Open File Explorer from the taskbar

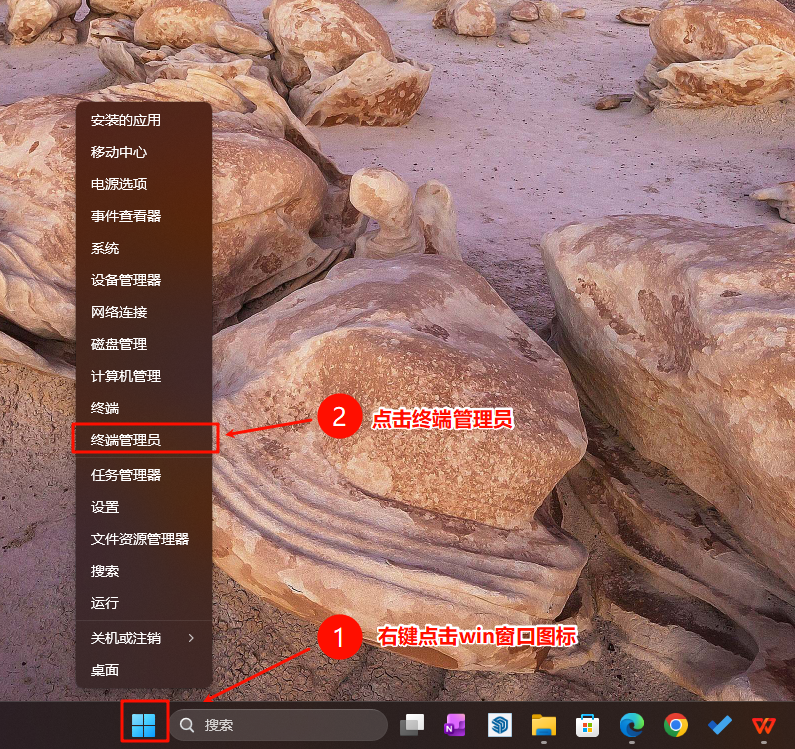click(x=543, y=725)
